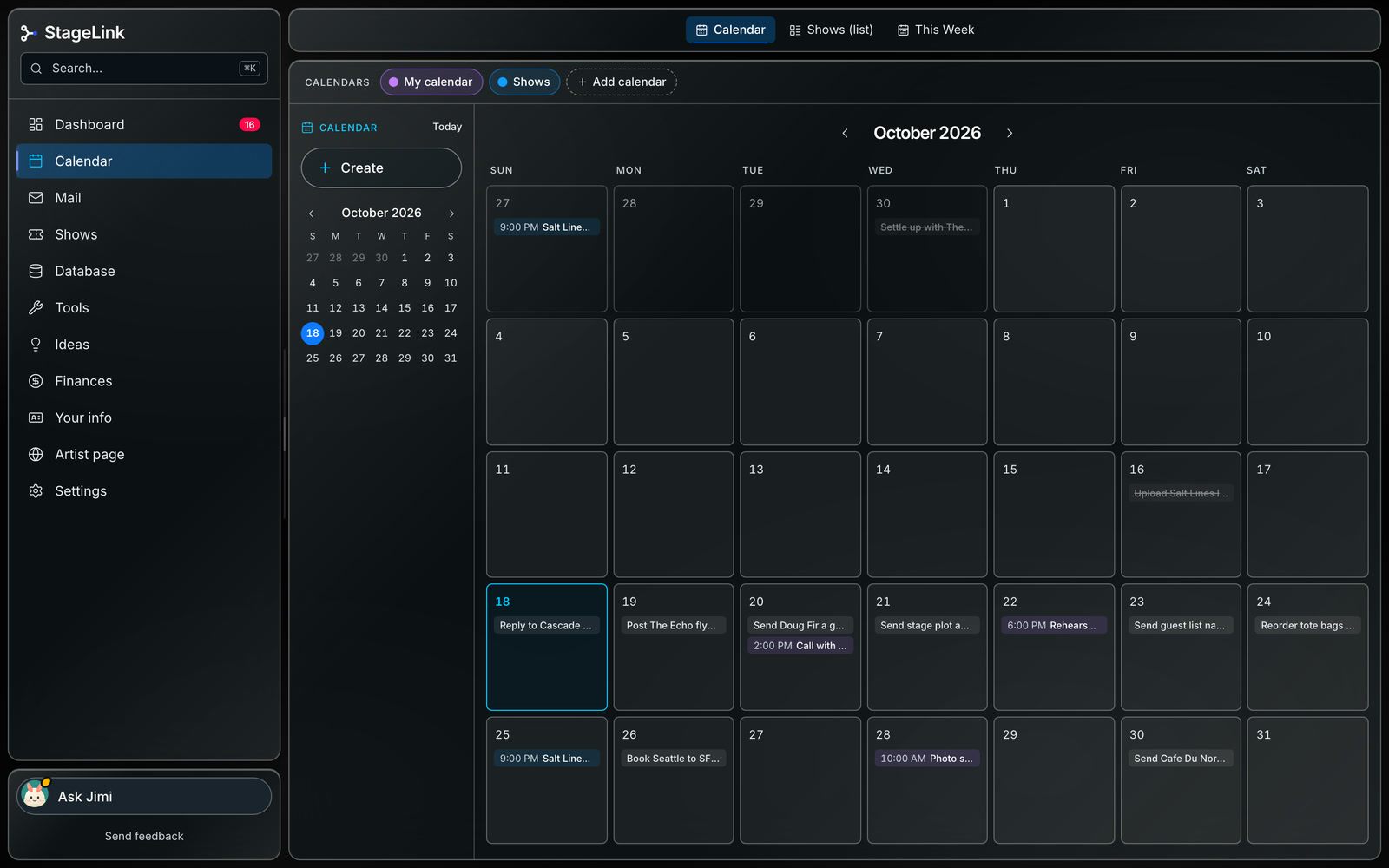Click the Create event button
This screenshot has width=1389, height=868.
coord(381,168)
